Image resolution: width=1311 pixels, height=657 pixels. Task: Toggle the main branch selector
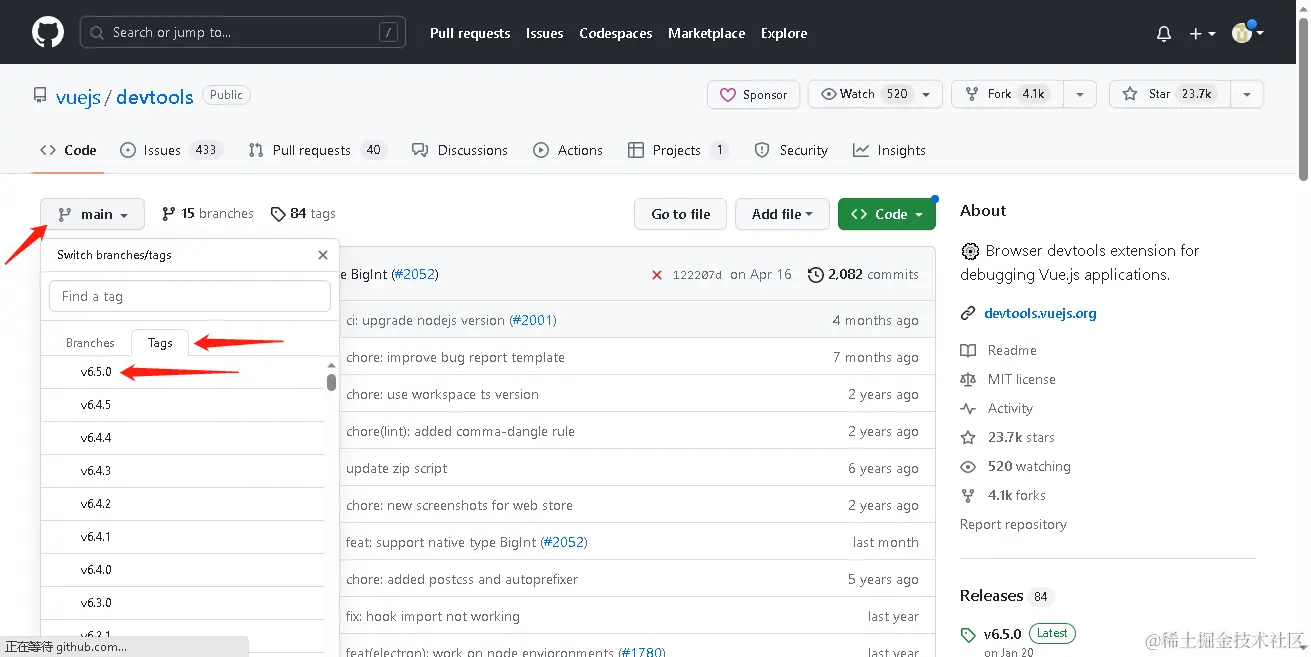(92, 214)
